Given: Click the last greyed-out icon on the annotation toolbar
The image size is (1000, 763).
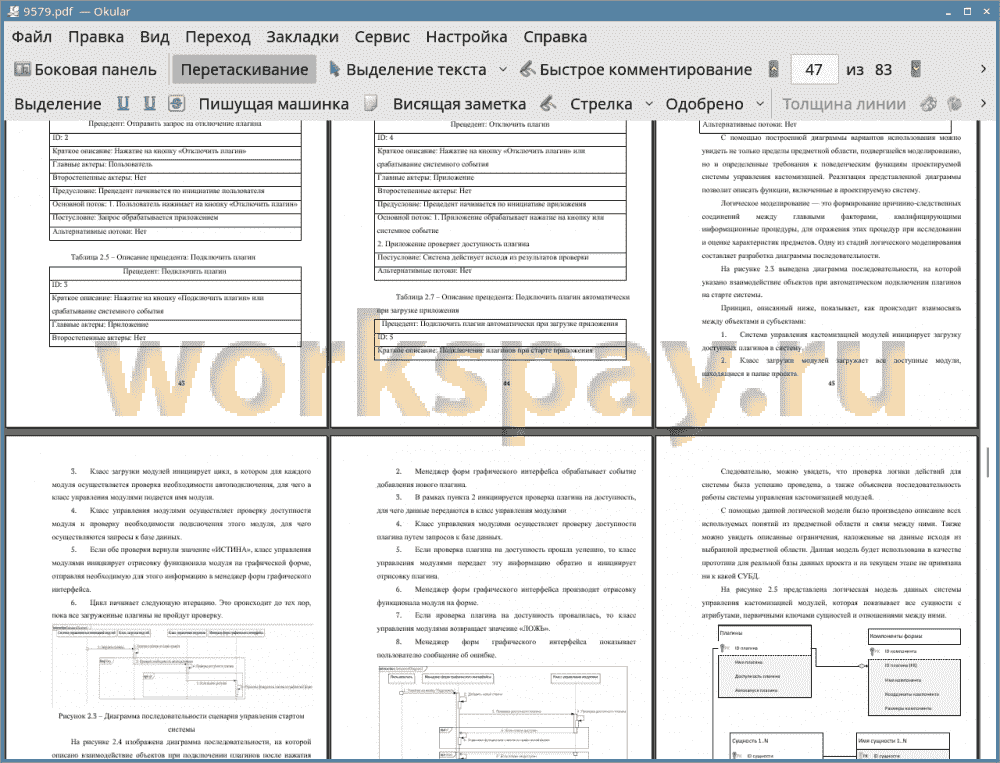Looking at the screenshot, I should pos(955,103).
